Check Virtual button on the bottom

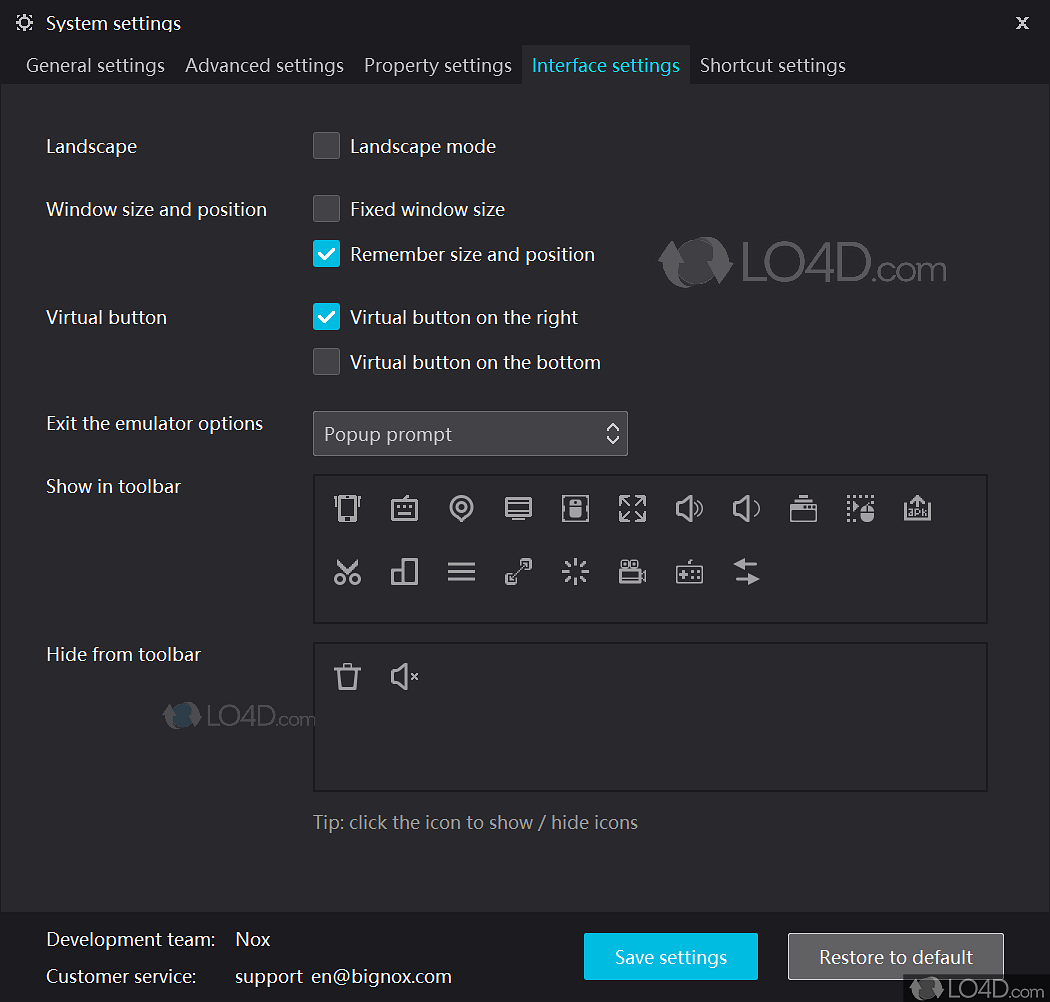point(327,362)
